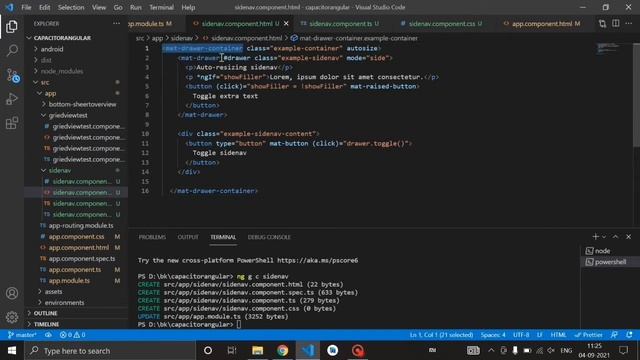
Task: Expand the bottom-sheetoverview folder
Action: [82, 104]
